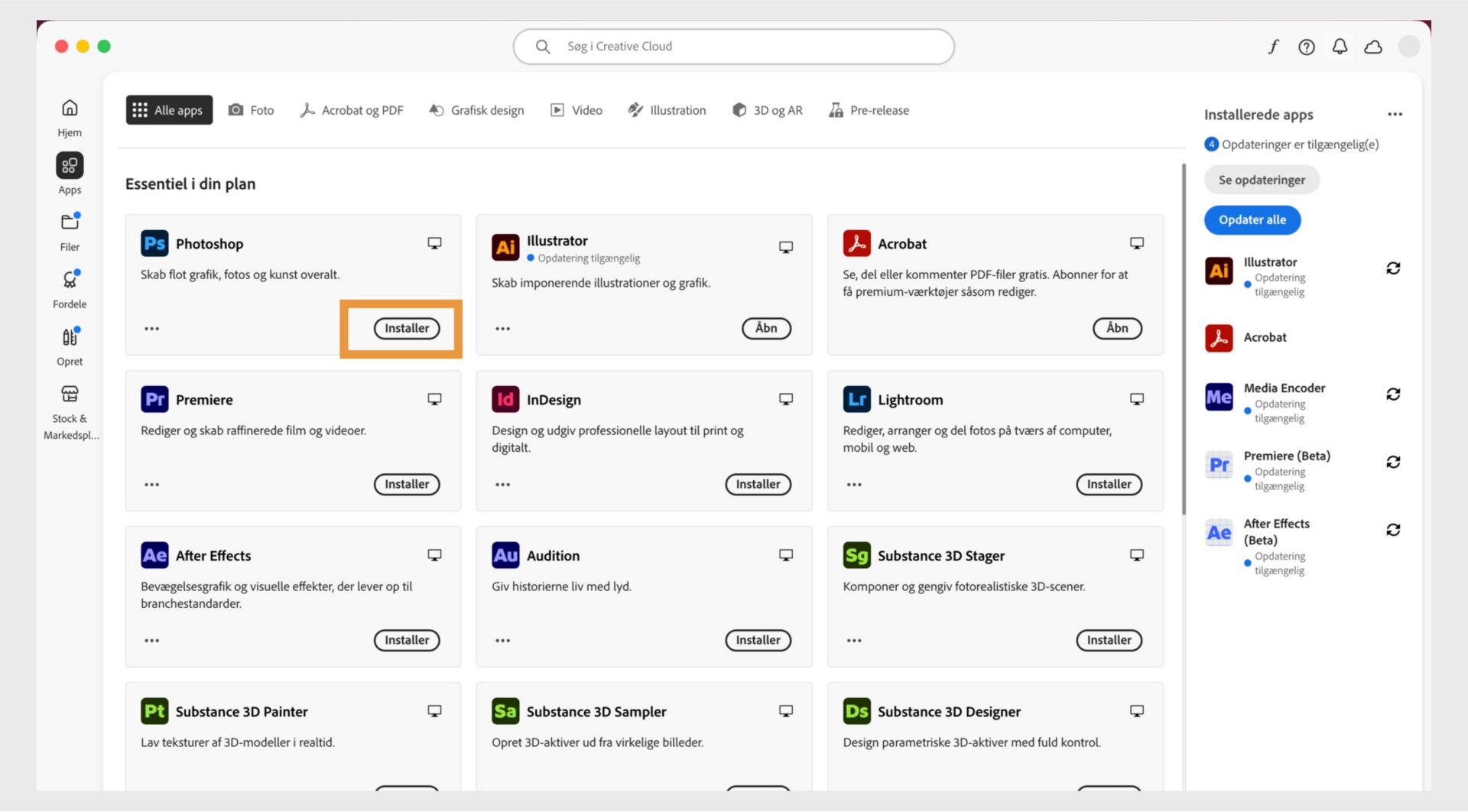The width and height of the screenshot is (1468, 812).
Task: Open InDesign card more options dots
Action: pos(502,485)
